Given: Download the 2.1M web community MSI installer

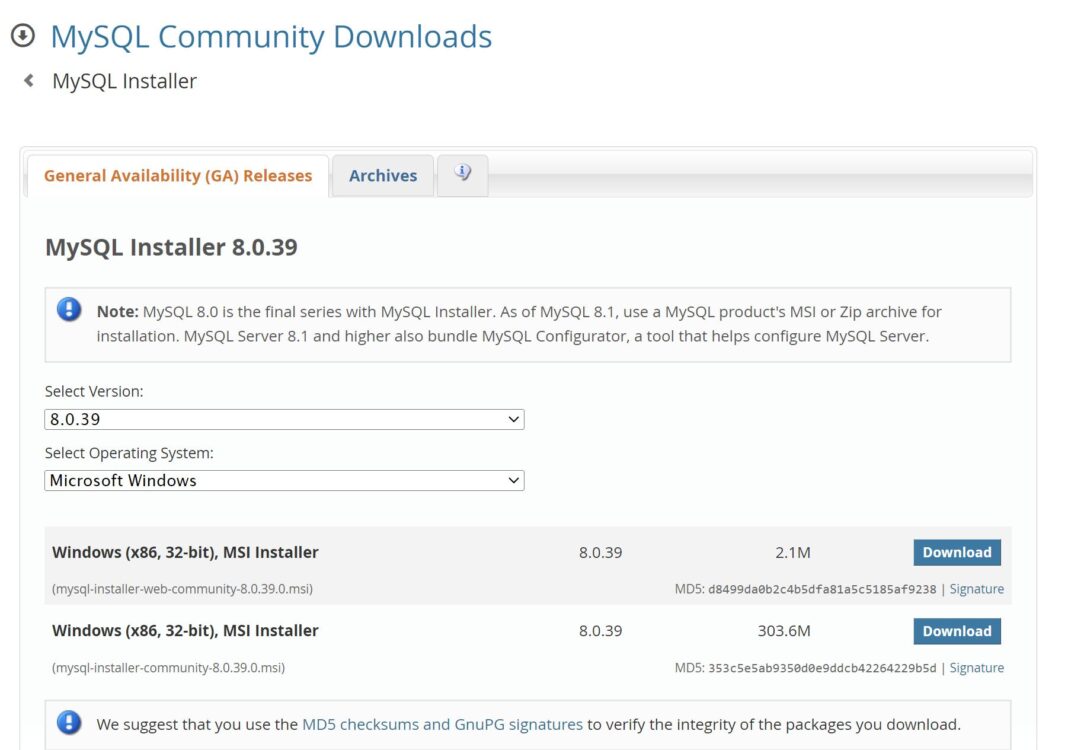Looking at the screenshot, I should 956,552.
